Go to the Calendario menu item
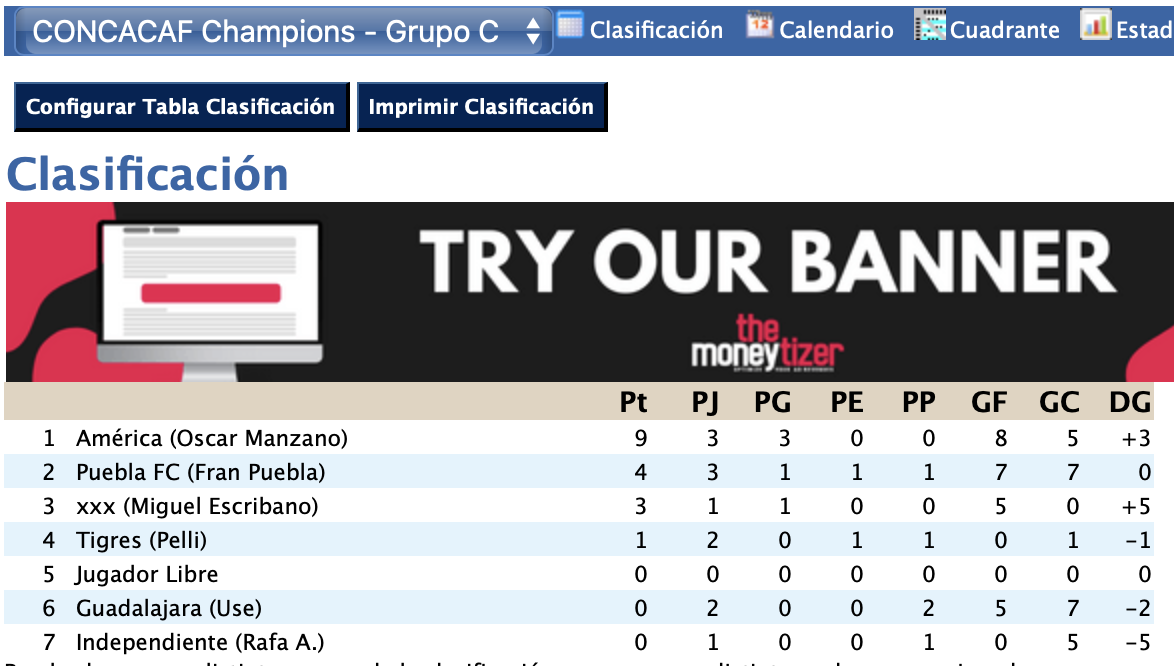This screenshot has width=1174, height=666. click(836, 30)
